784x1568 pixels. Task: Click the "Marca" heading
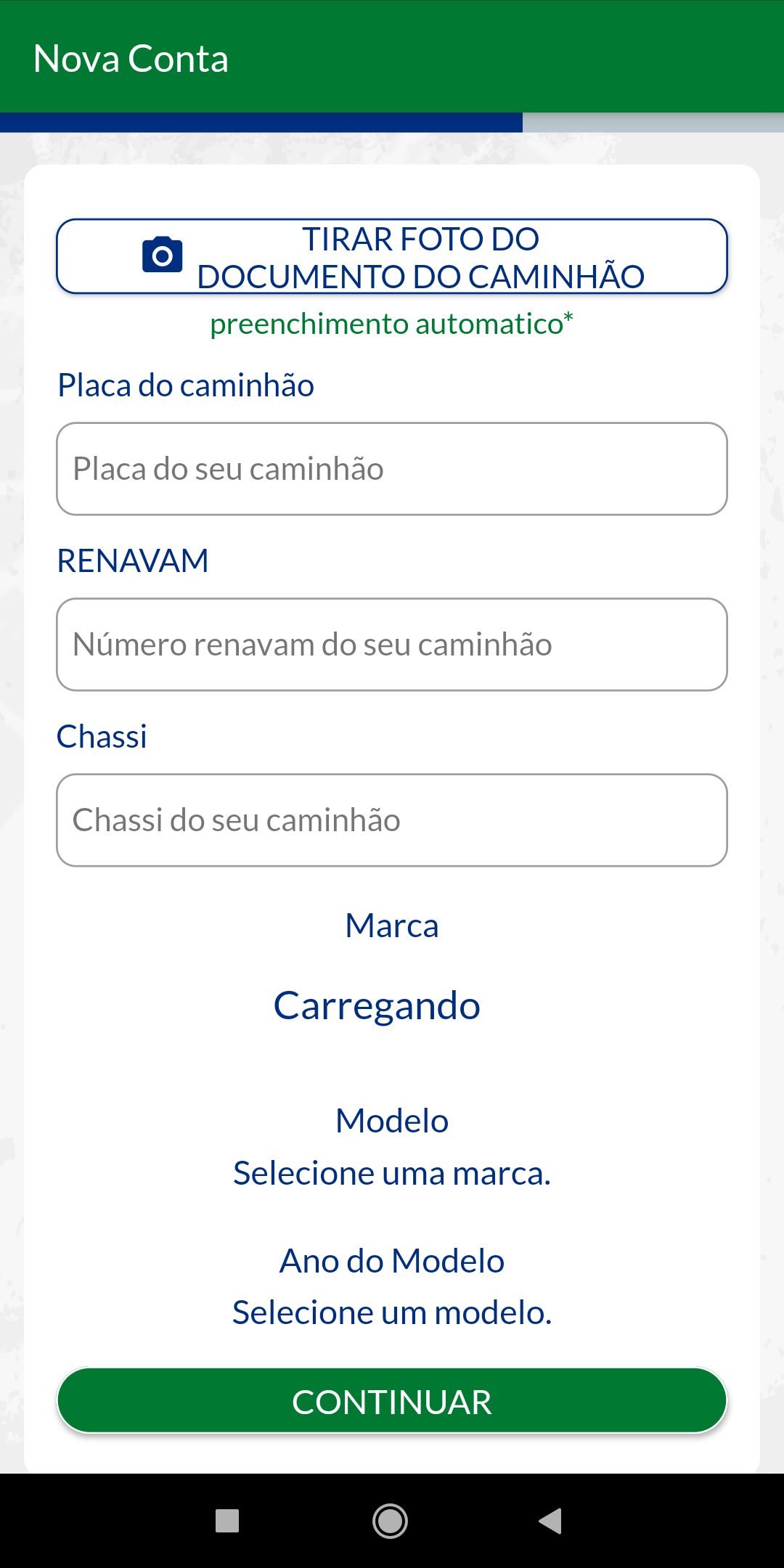(392, 926)
